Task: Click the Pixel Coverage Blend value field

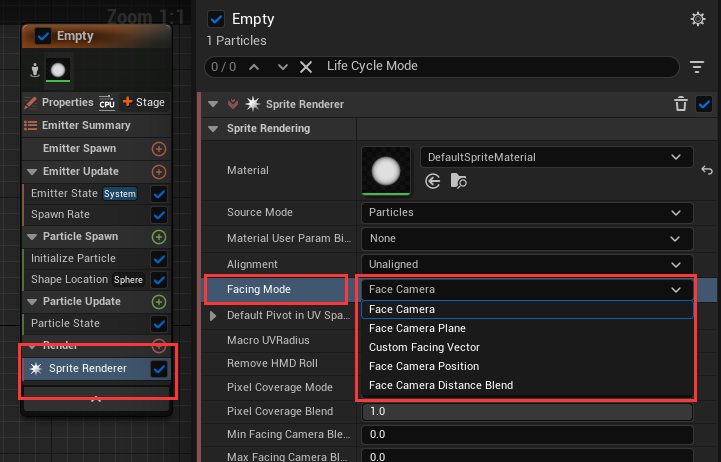Action: [526, 412]
